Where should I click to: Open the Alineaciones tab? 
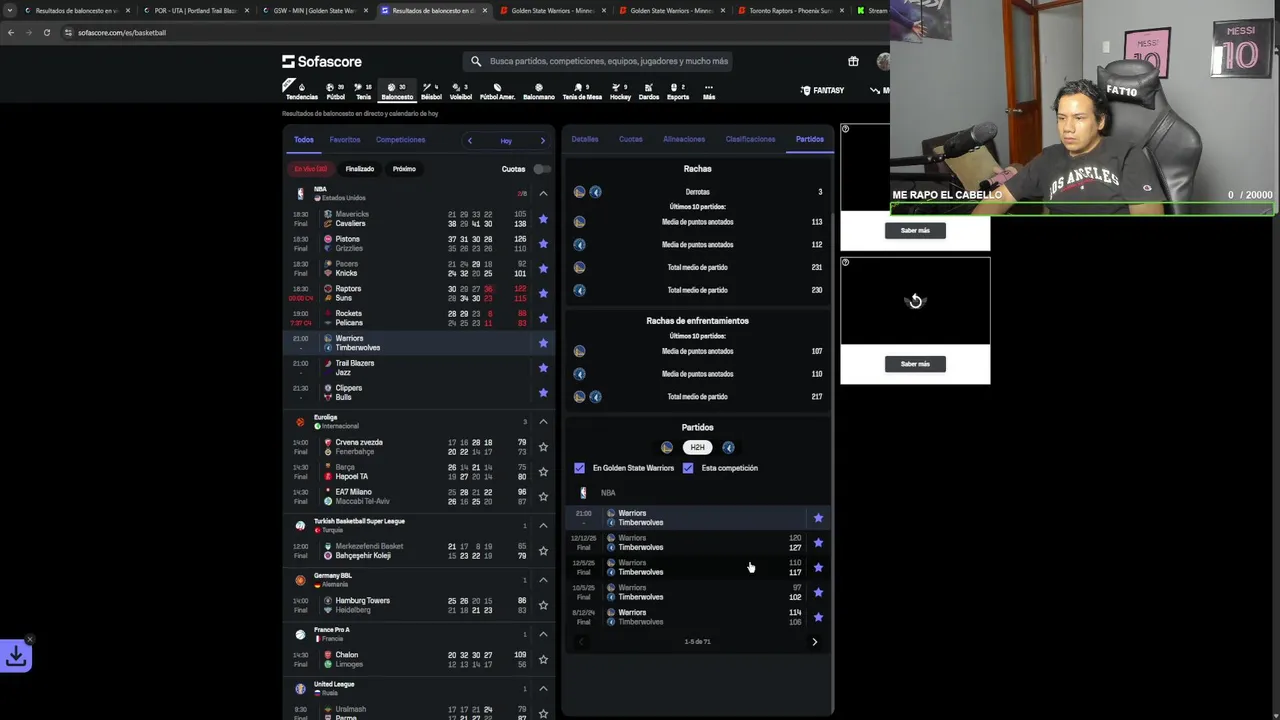[x=684, y=139]
